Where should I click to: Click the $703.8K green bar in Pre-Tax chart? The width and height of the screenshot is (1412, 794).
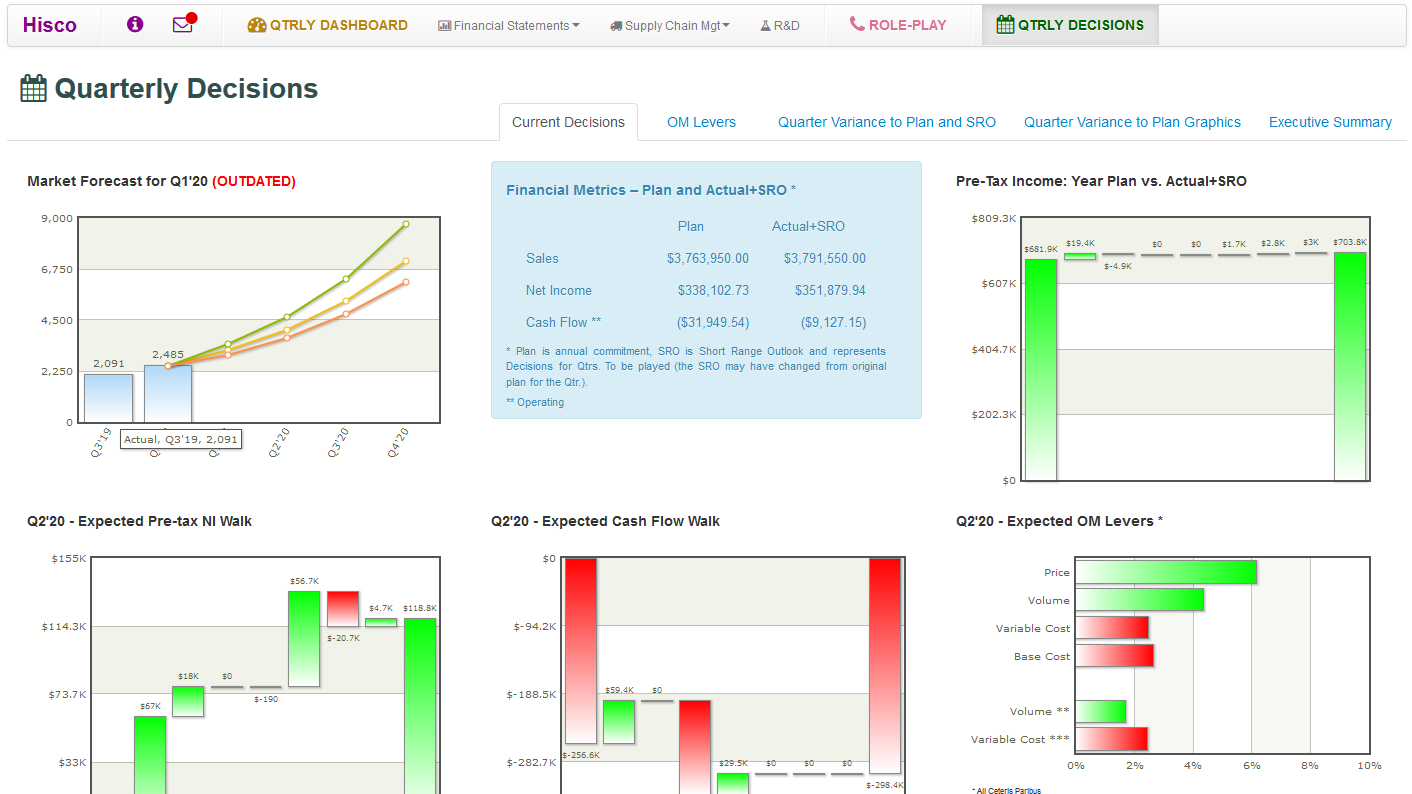pos(1349,365)
